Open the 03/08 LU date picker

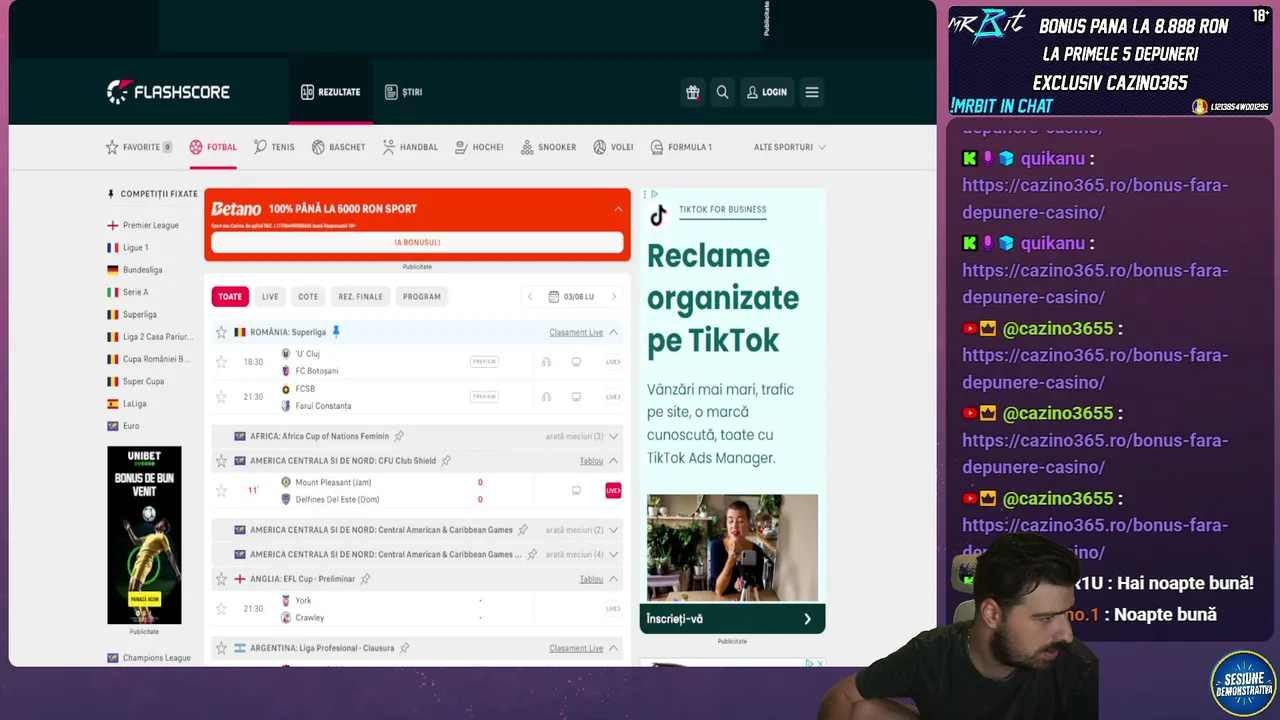pyautogui.click(x=571, y=297)
